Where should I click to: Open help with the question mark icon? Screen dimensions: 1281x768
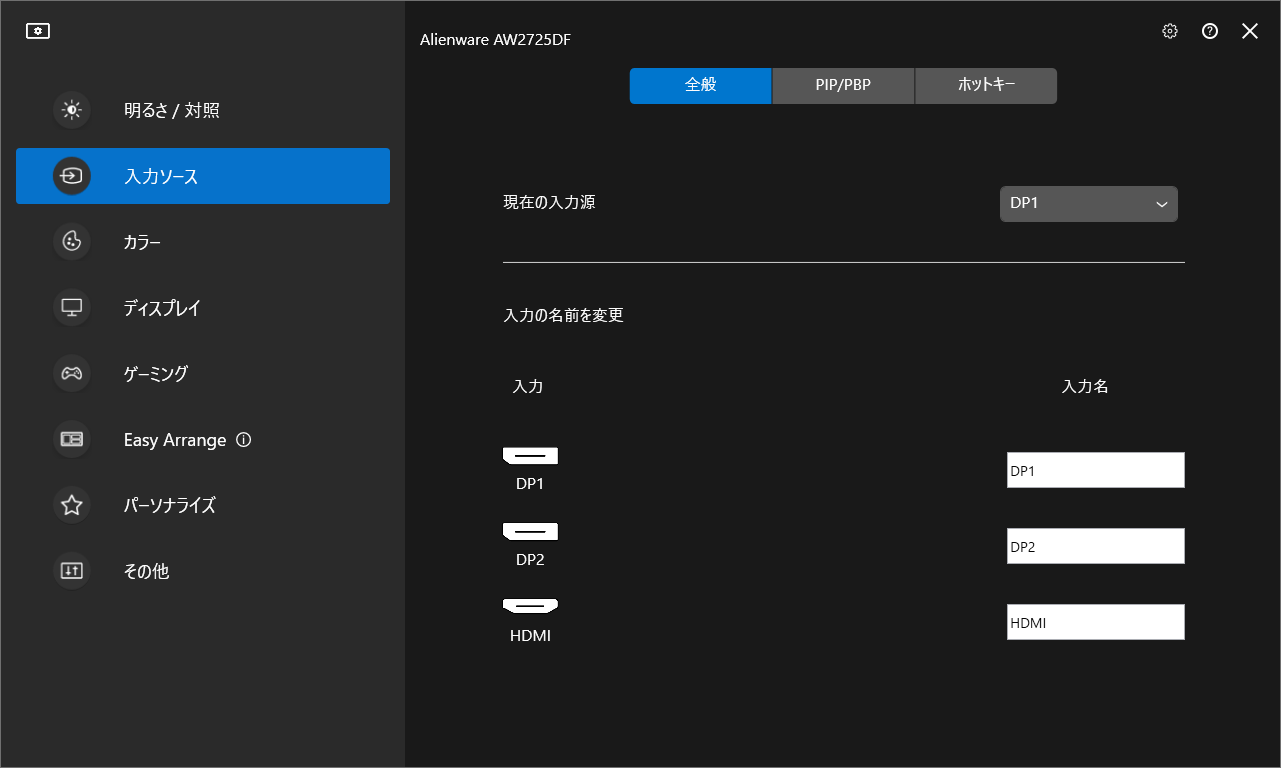coord(1210,31)
